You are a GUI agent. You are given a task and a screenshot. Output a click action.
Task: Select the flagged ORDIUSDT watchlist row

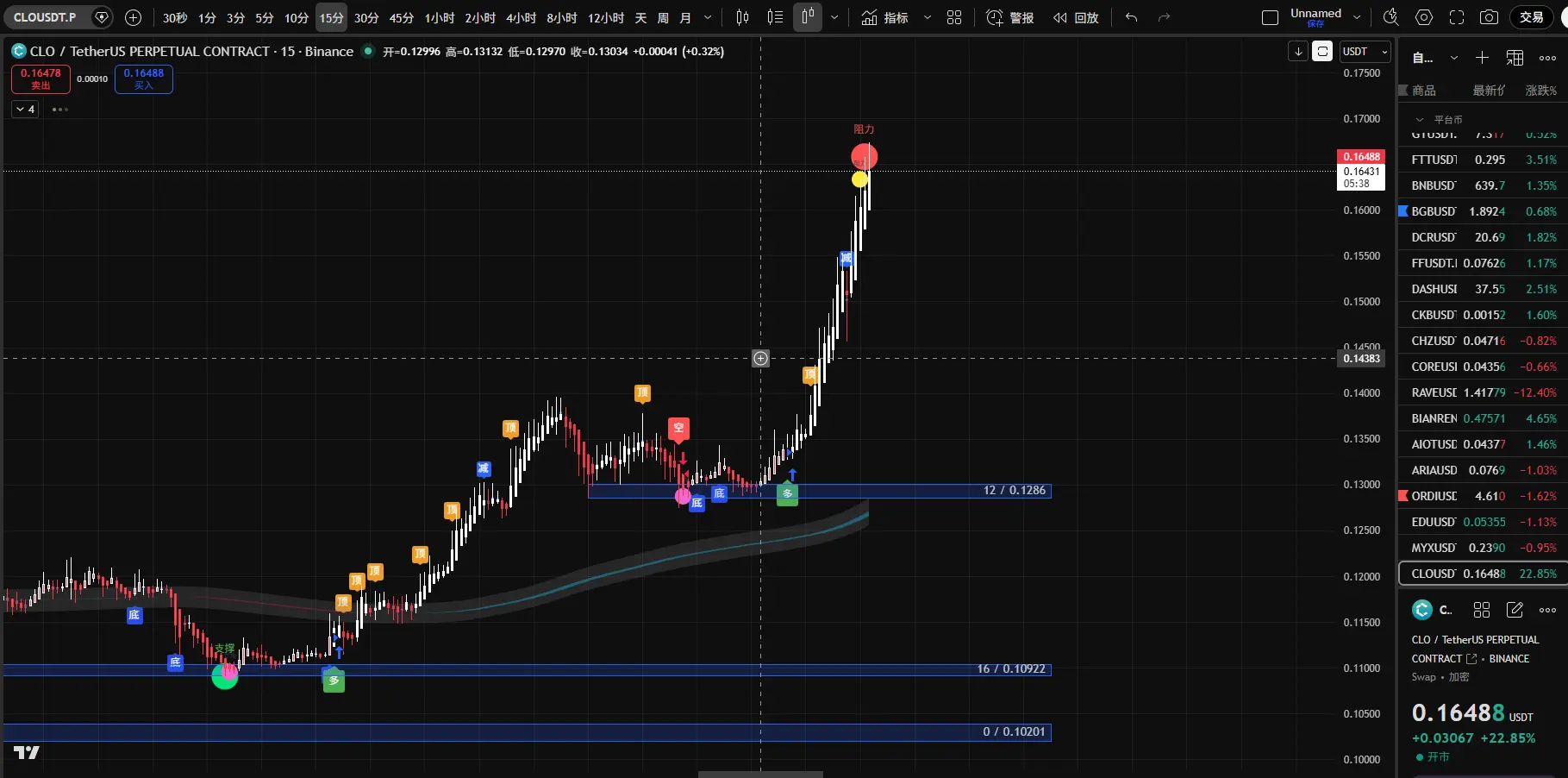[x=1483, y=496]
